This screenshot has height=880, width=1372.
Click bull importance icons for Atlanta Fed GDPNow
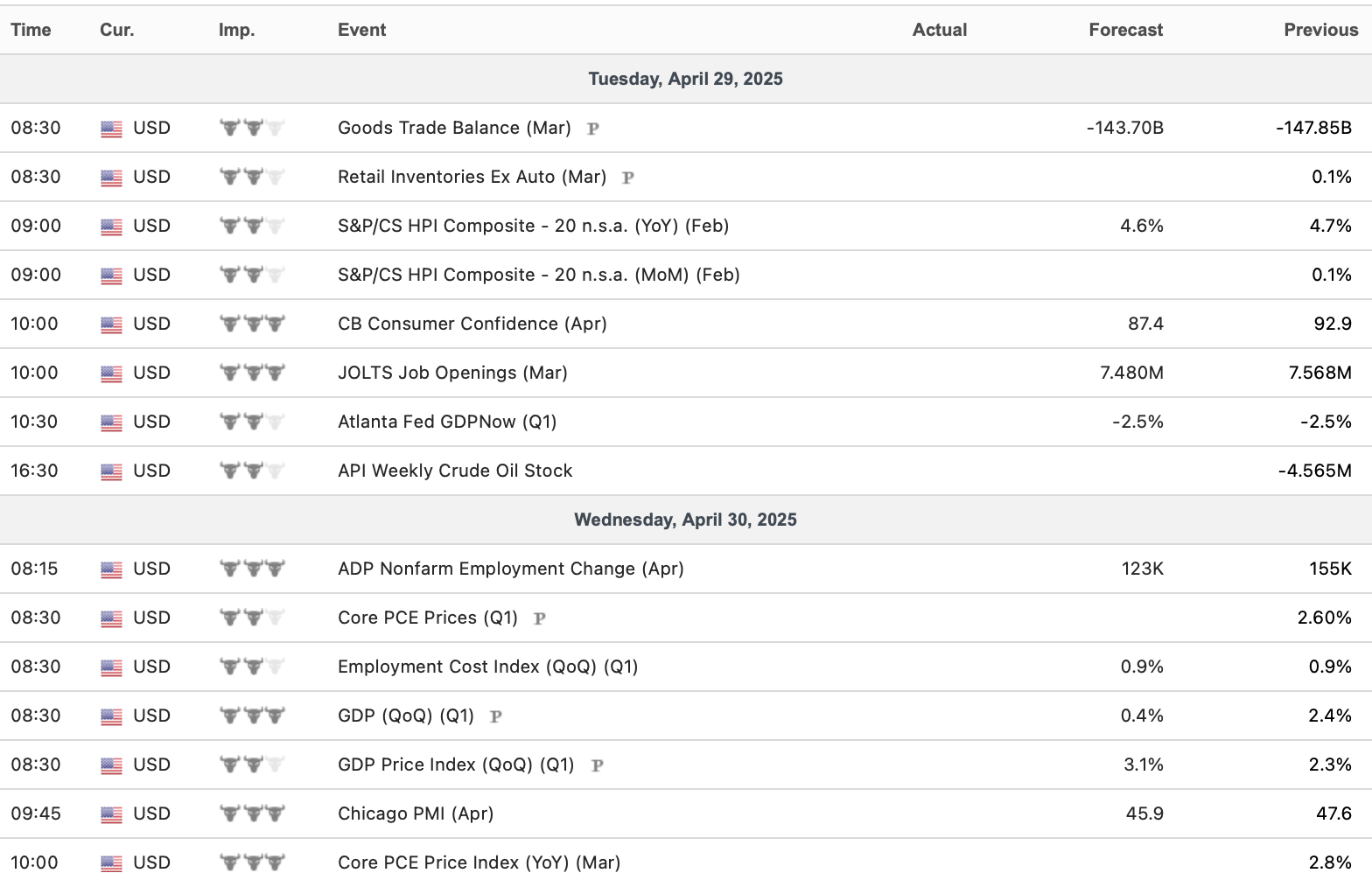coord(252,422)
